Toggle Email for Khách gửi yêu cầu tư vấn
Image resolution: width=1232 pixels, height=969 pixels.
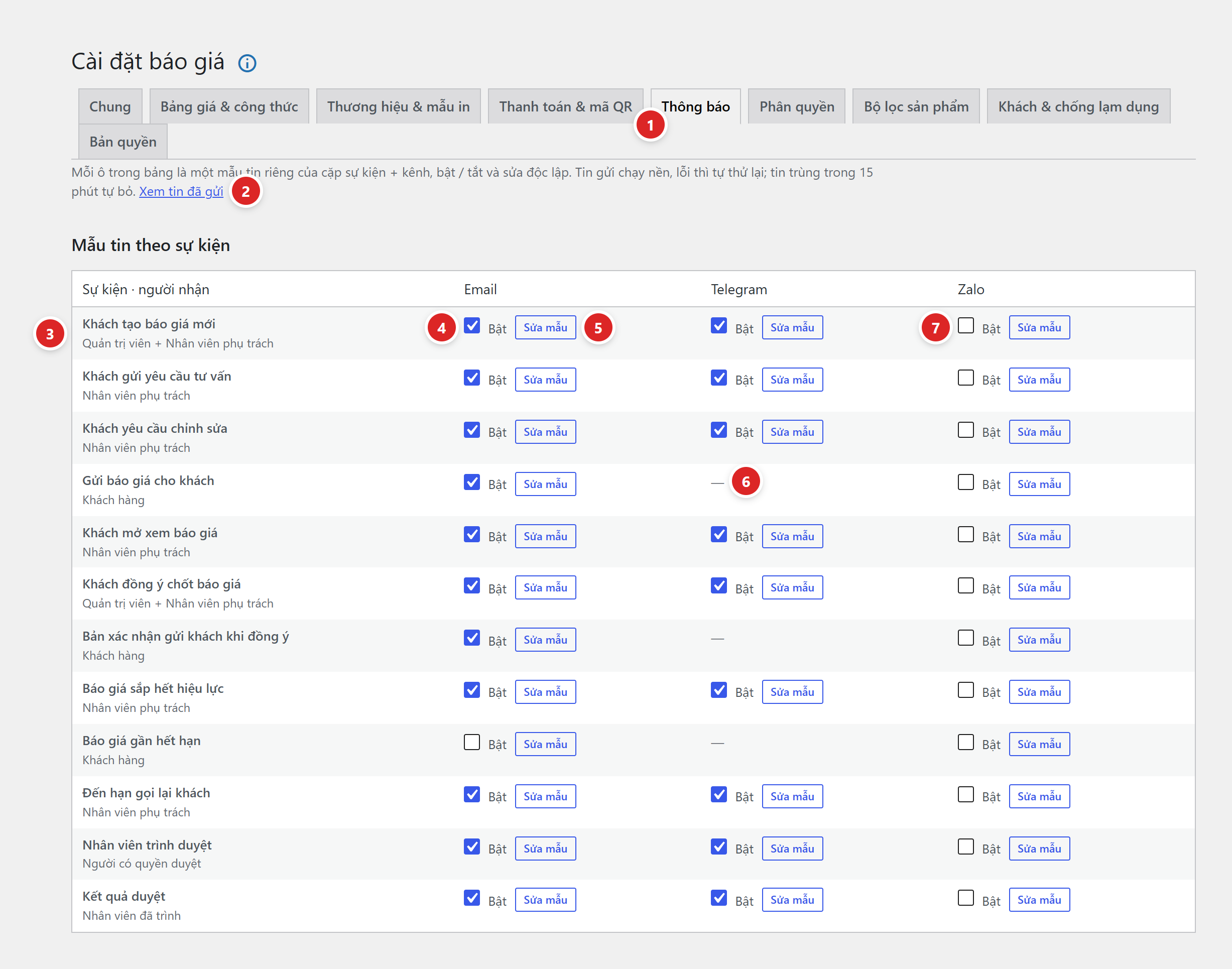pyautogui.click(x=472, y=378)
